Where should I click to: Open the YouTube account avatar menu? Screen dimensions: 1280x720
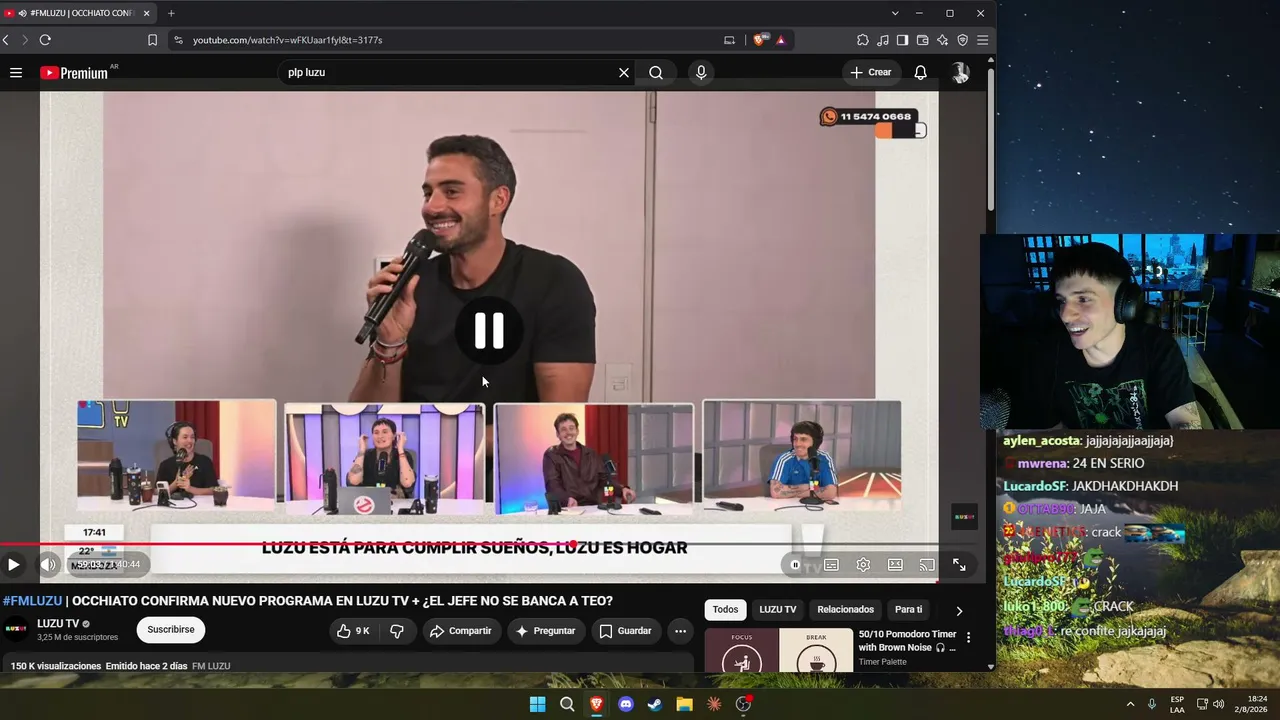point(960,72)
